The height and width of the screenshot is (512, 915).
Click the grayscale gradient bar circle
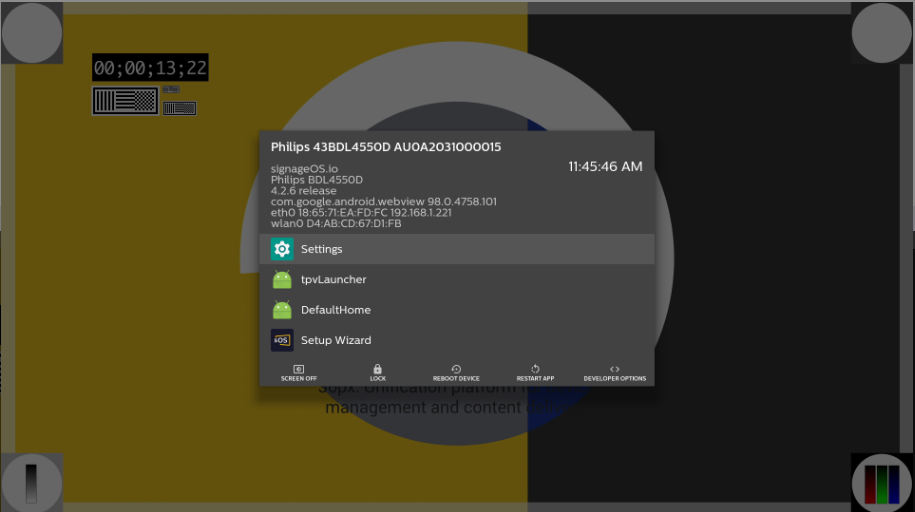click(32, 484)
